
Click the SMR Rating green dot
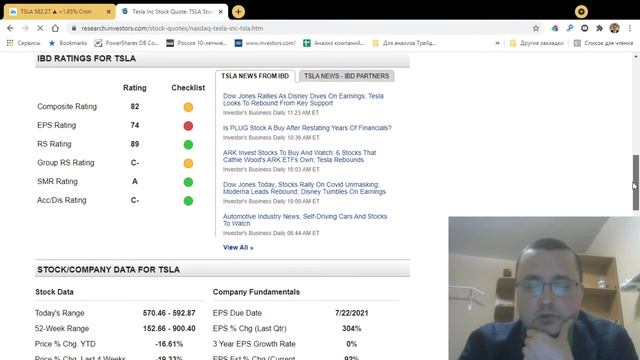pos(188,182)
